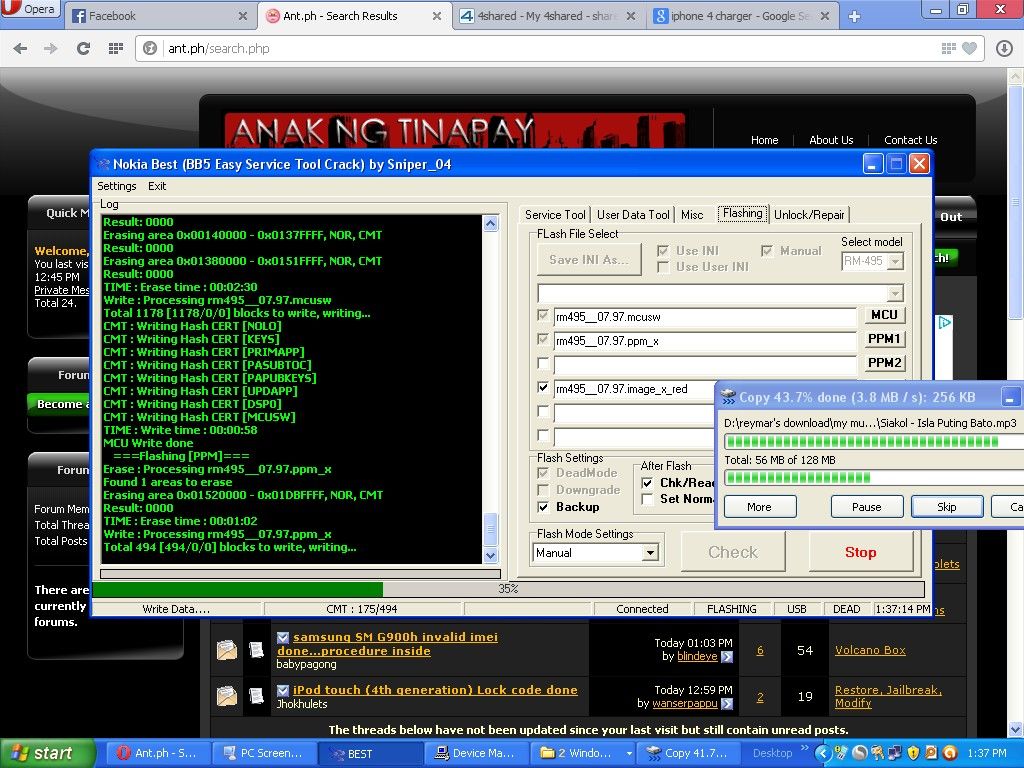The width and height of the screenshot is (1024, 768).
Task: Switch to the Unlock/Repair tab
Action: click(809, 215)
